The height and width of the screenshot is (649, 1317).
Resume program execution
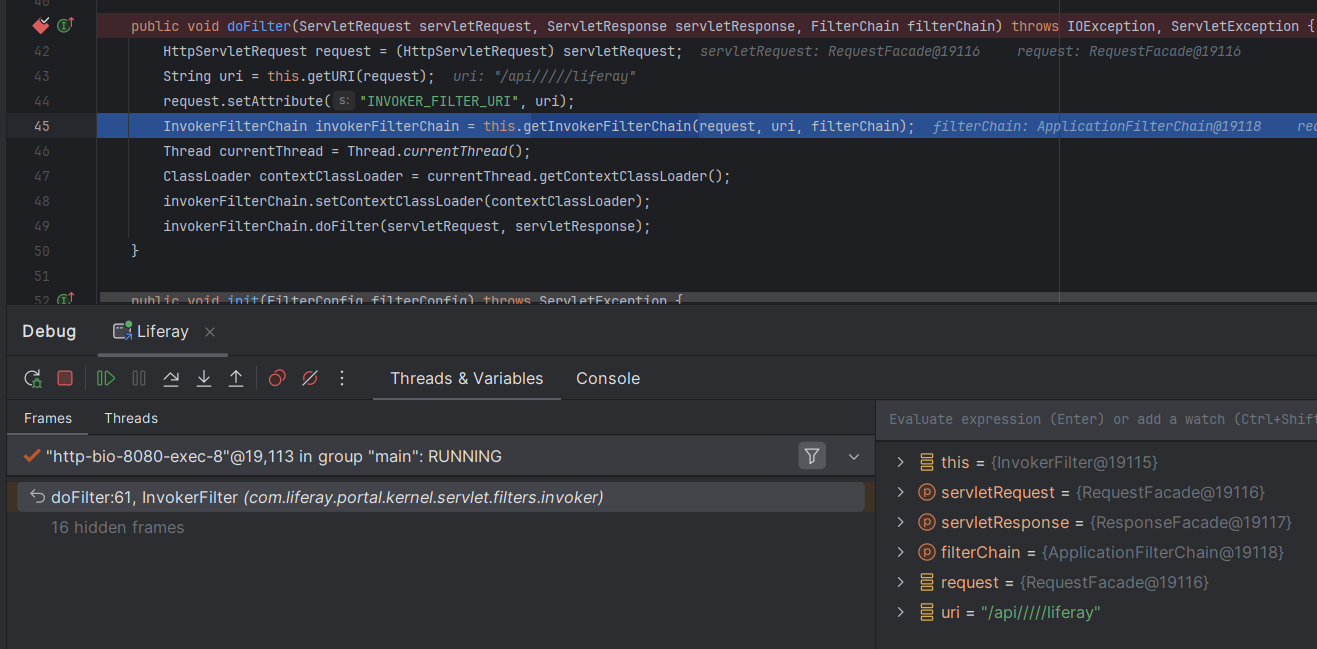pyautogui.click(x=106, y=378)
